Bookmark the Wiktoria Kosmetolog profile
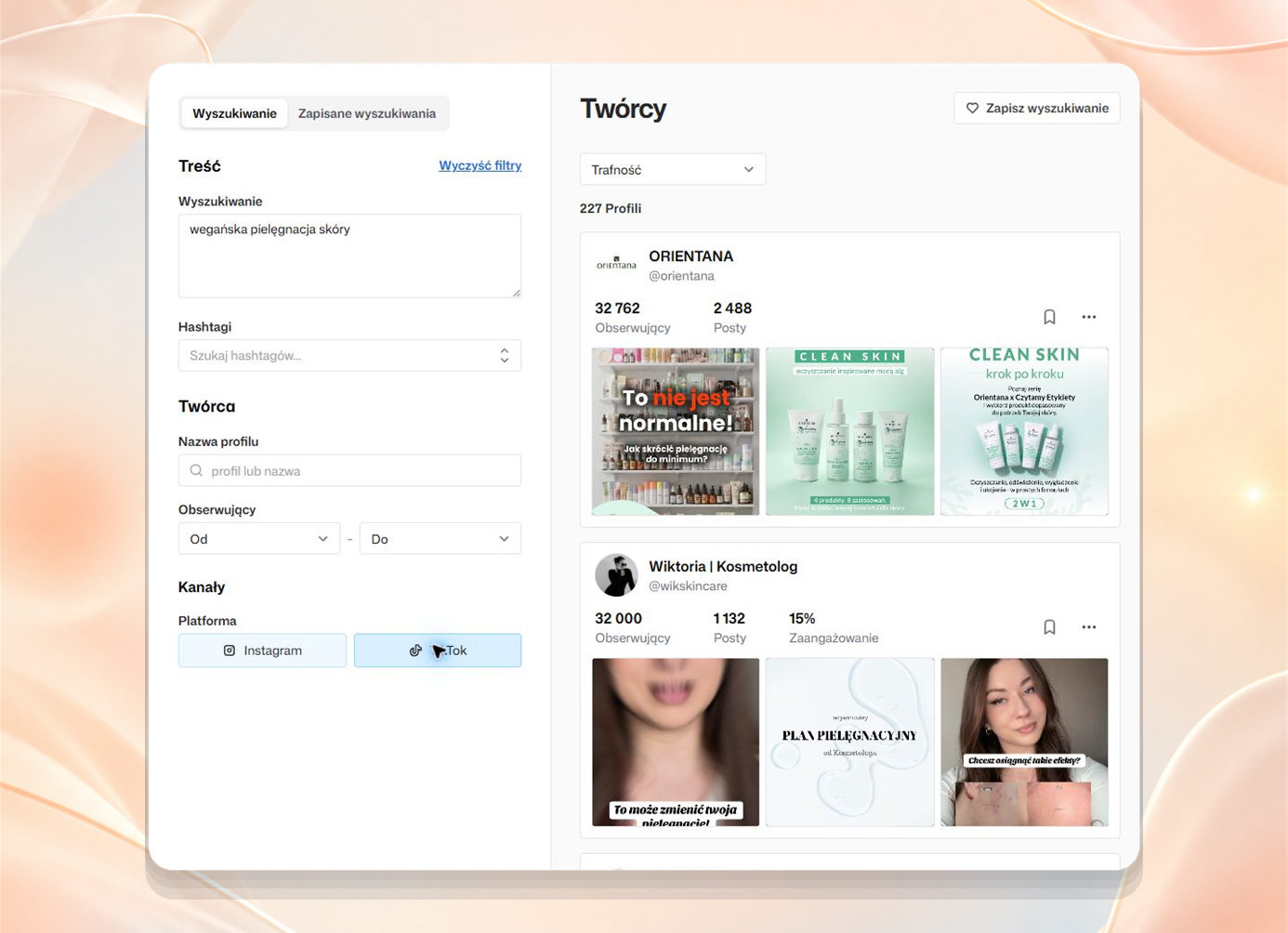 coord(1049,627)
